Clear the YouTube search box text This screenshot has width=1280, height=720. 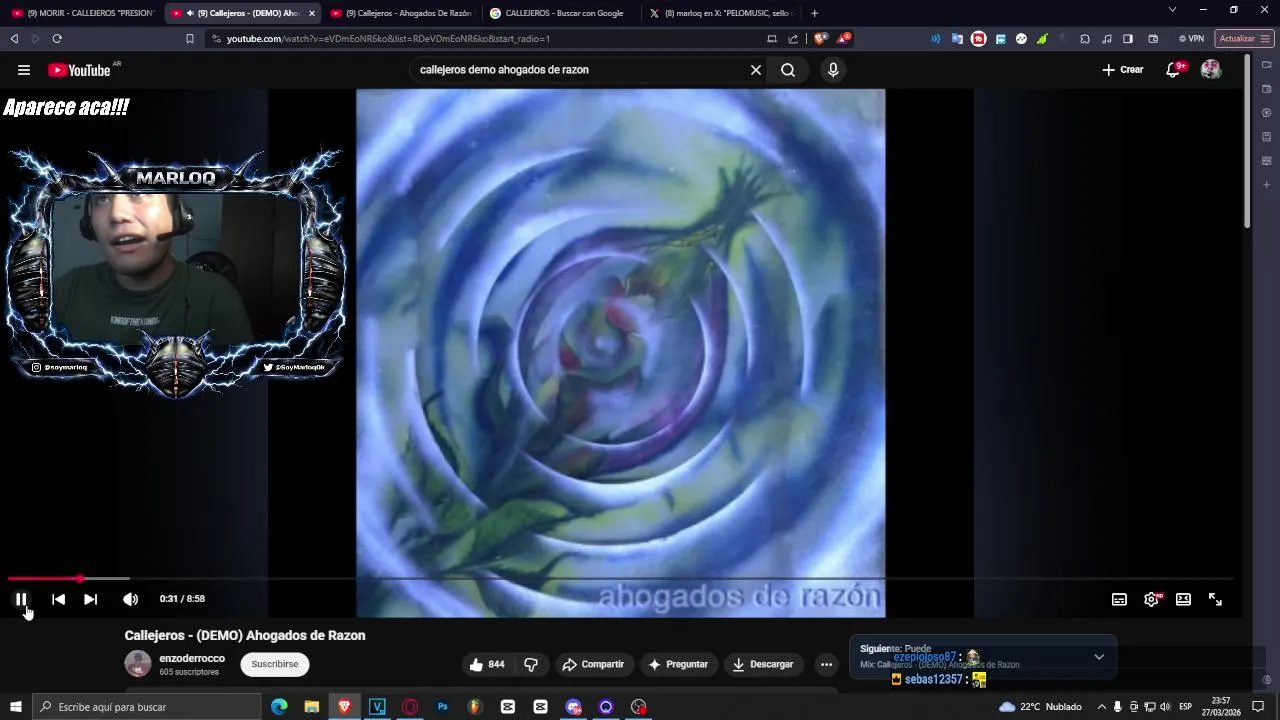[x=756, y=70]
